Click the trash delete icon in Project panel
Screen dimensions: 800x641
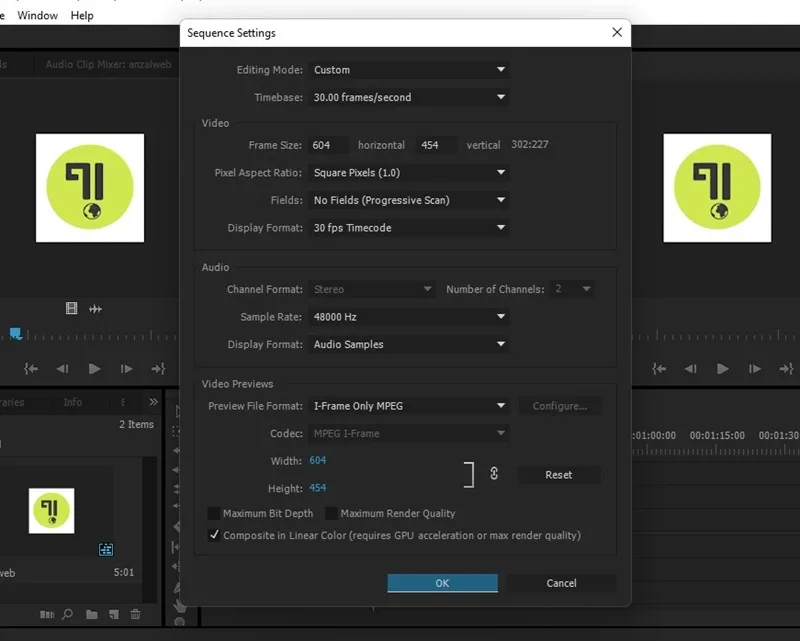pyautogui.click(x=135, y=614)
